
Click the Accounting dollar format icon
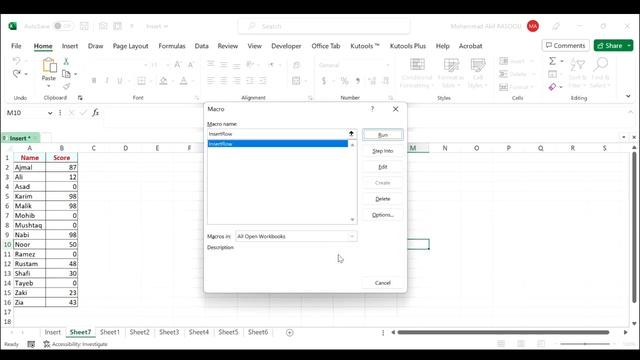pos(324,81)
